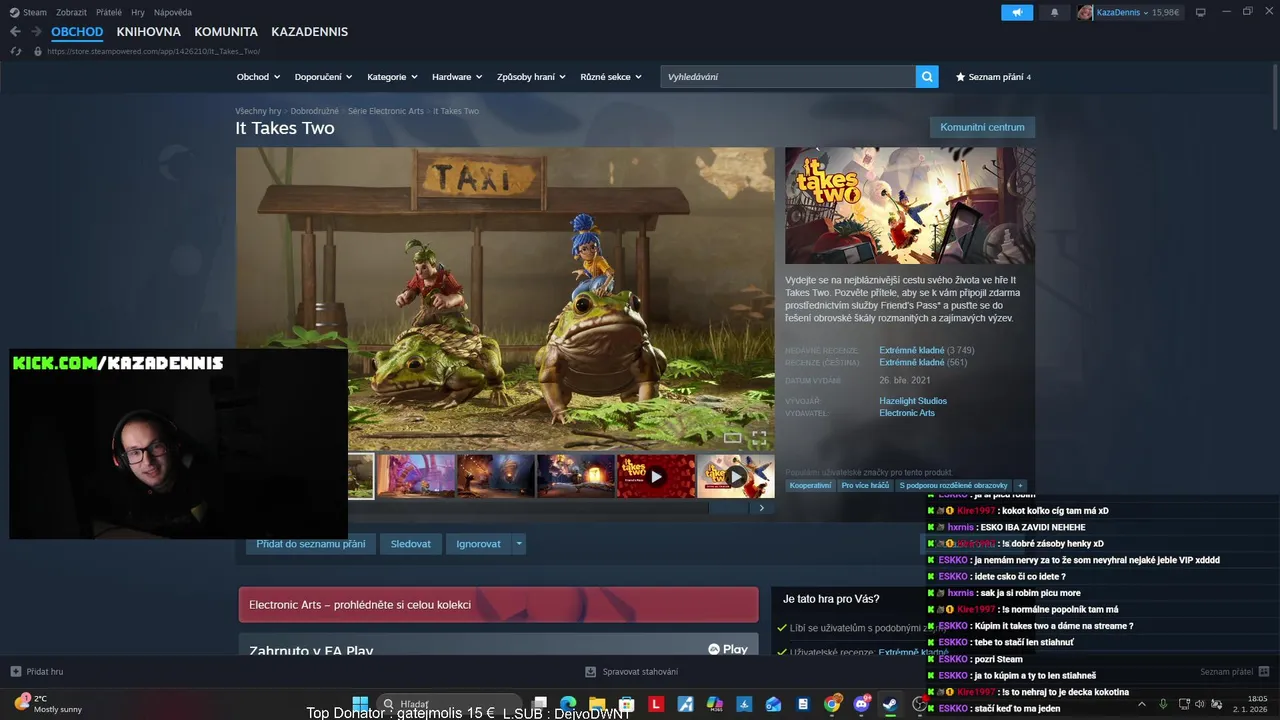This screenshot has height=720, width=1280.
Task: Open the Hazelight Studios developer link
Action: [x=913, y=401]
